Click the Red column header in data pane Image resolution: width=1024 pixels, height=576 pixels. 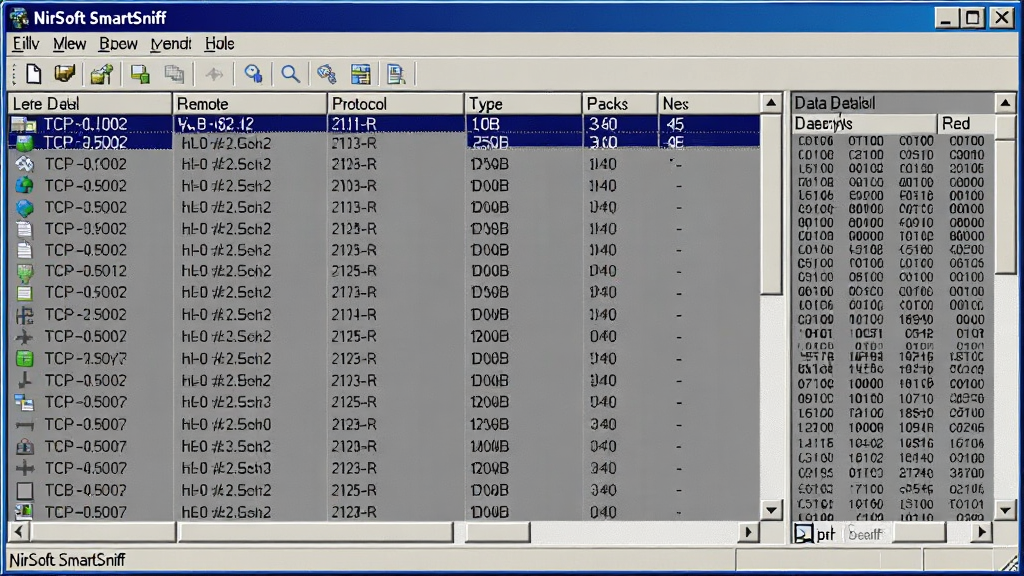click(966, 123)
